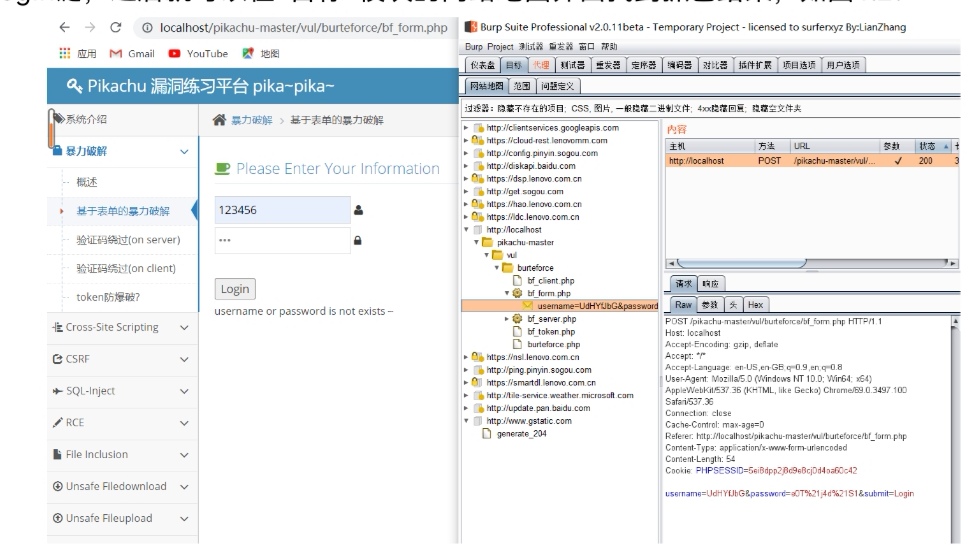
Task: Switch to the 插件扩展 extender tab
Action: (x=755, y=65)
